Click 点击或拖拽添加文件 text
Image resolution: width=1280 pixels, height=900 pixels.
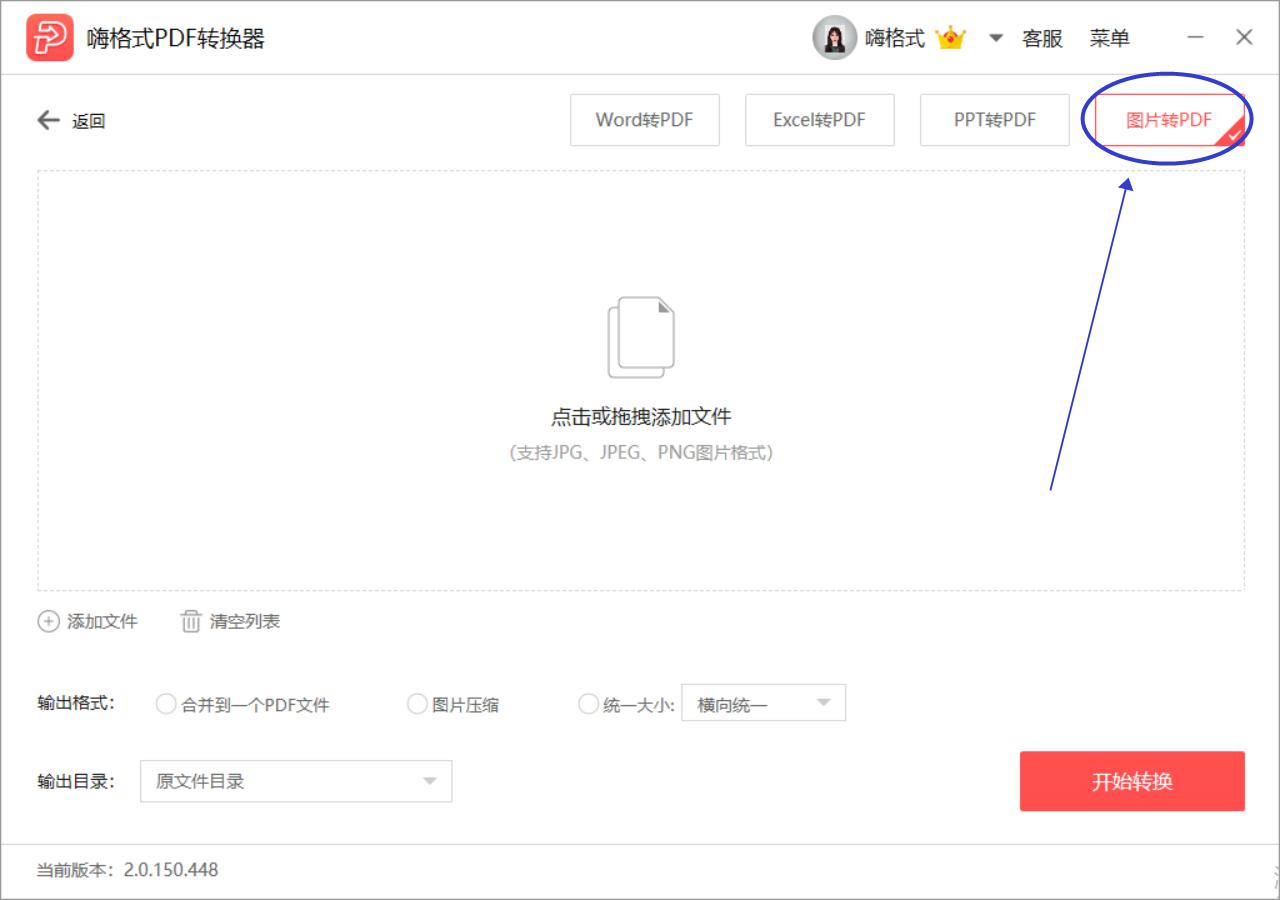[641, 417]
